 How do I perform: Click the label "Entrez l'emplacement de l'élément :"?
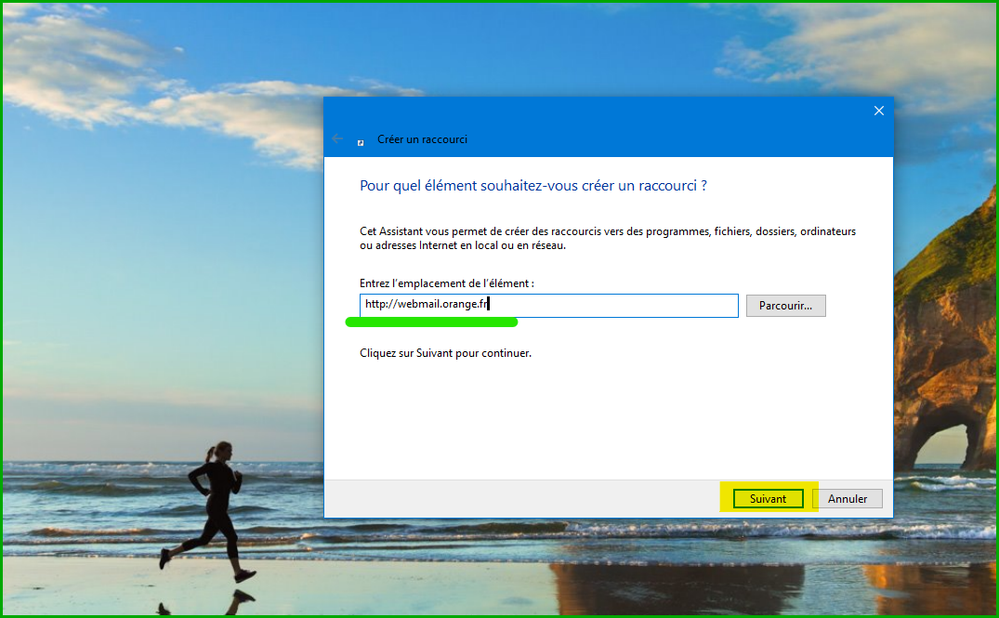click(447, 283)
